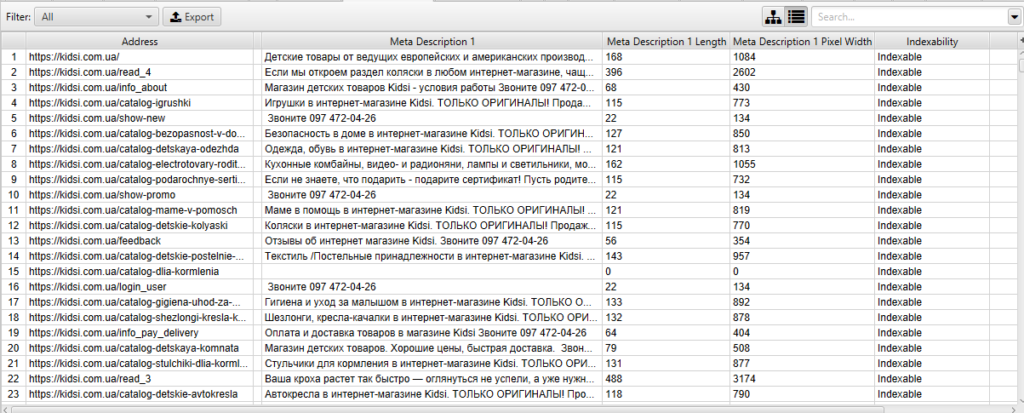Sort by the Indexability column header
Image resolution: width=1024 pixels, height=413 pixels.
click(x=932, y=42)
